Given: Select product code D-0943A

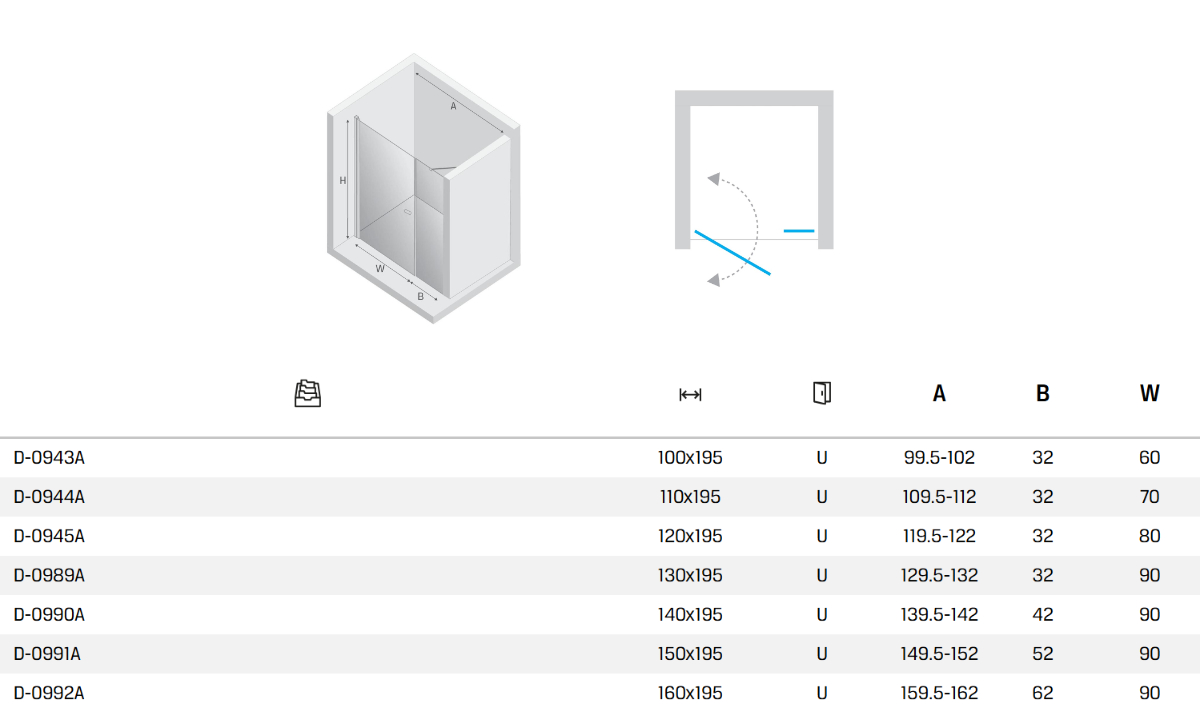Looking at the screenshot, I should coord(50,458).
